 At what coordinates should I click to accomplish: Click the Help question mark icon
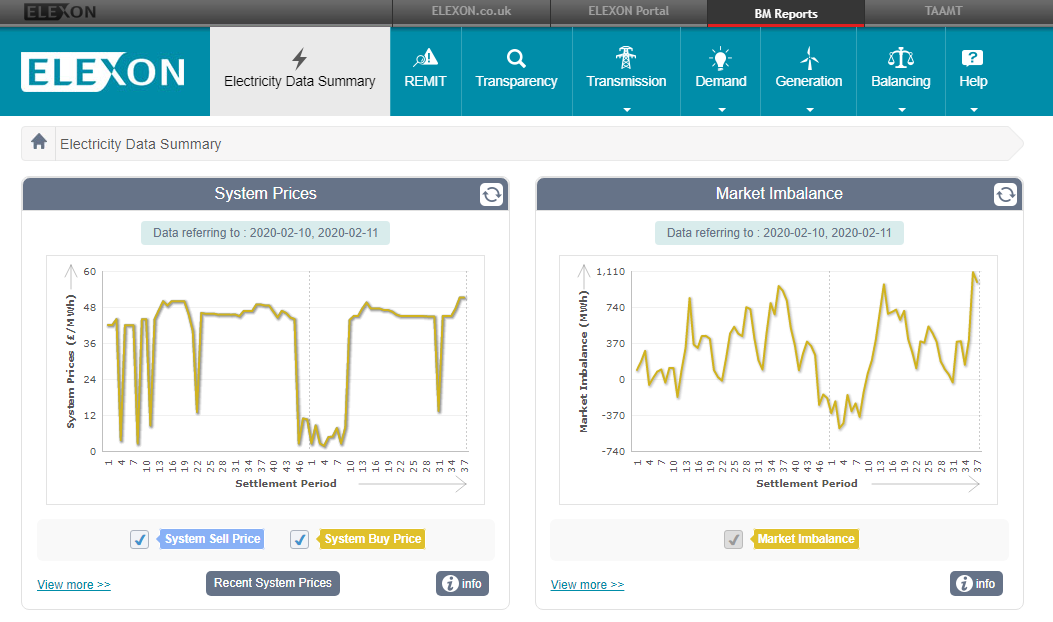(972, 58)
